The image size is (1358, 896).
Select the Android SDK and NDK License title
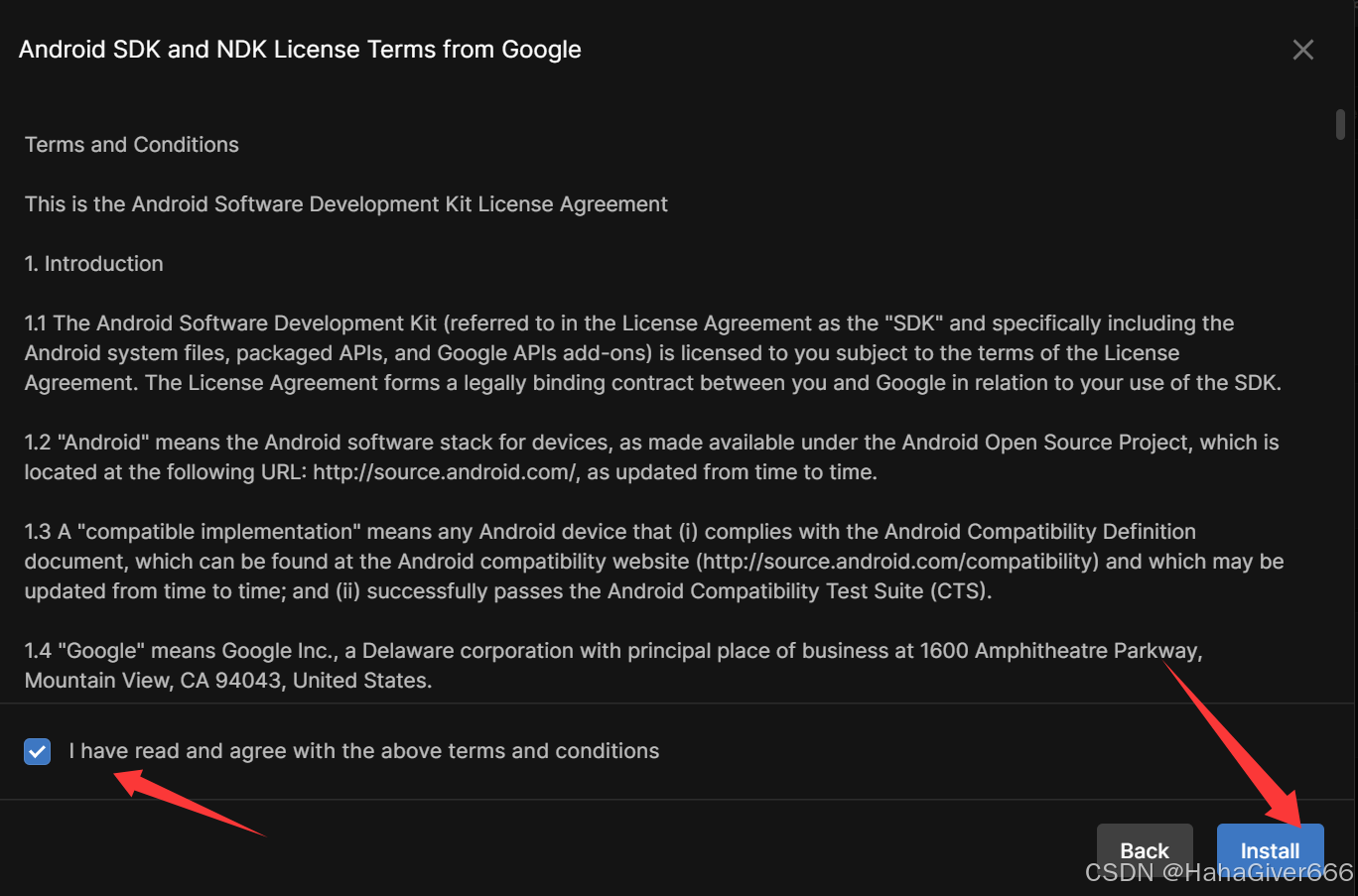300,50
